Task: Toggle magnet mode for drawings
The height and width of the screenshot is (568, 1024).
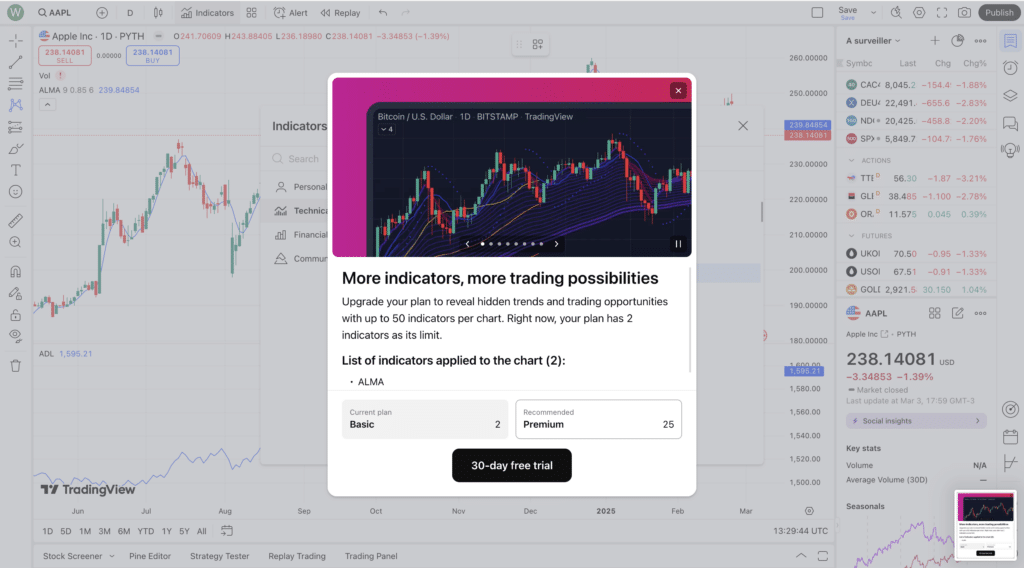Action: [15, 271]
